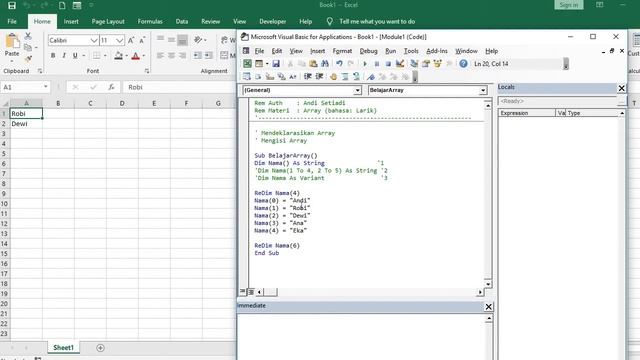640x360 pixels.
Task: Click the Paste icon in VBA toolbar
Action: pos(313,64)
